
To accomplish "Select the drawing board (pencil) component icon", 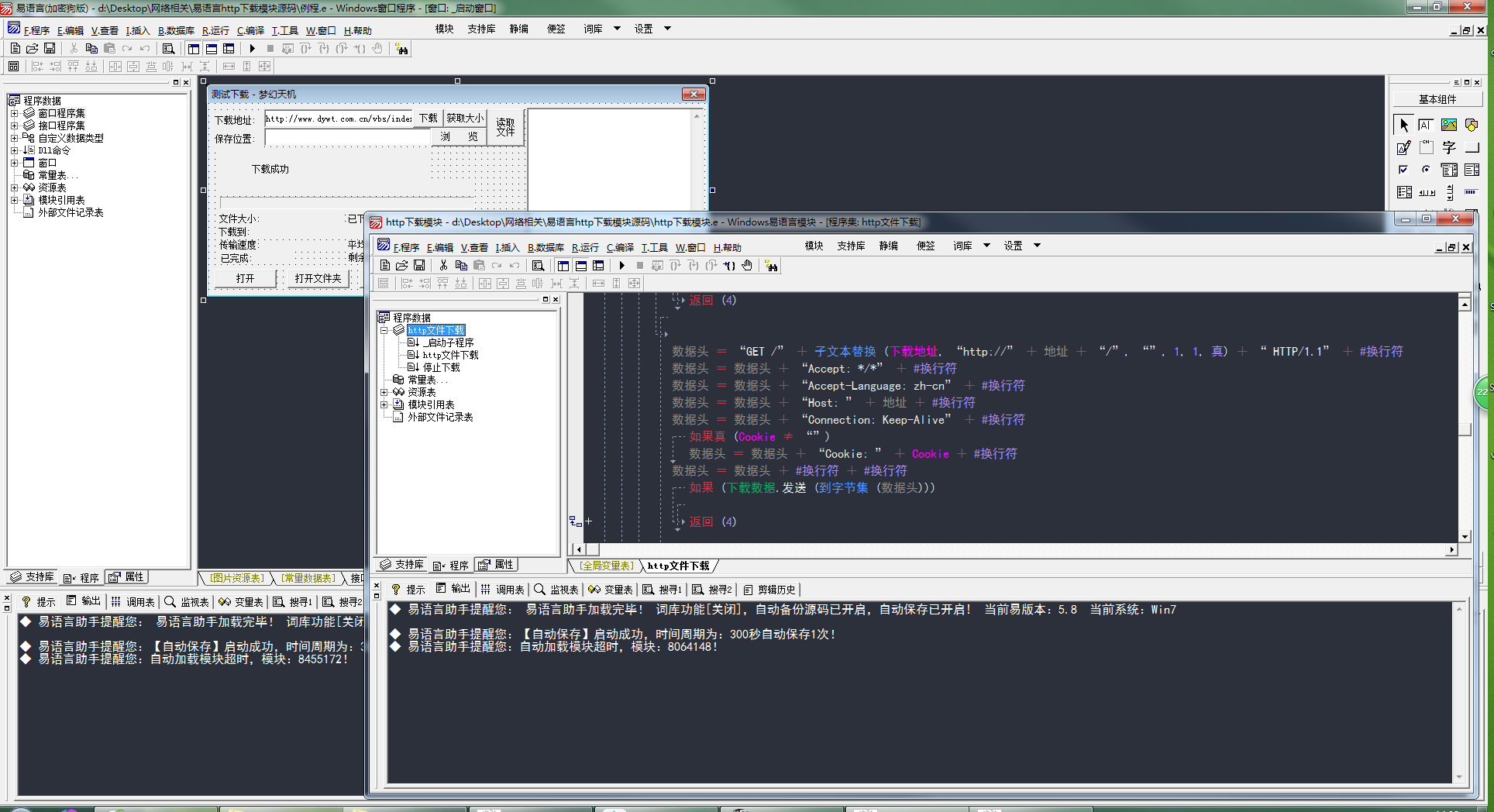I will (1403, 147).
